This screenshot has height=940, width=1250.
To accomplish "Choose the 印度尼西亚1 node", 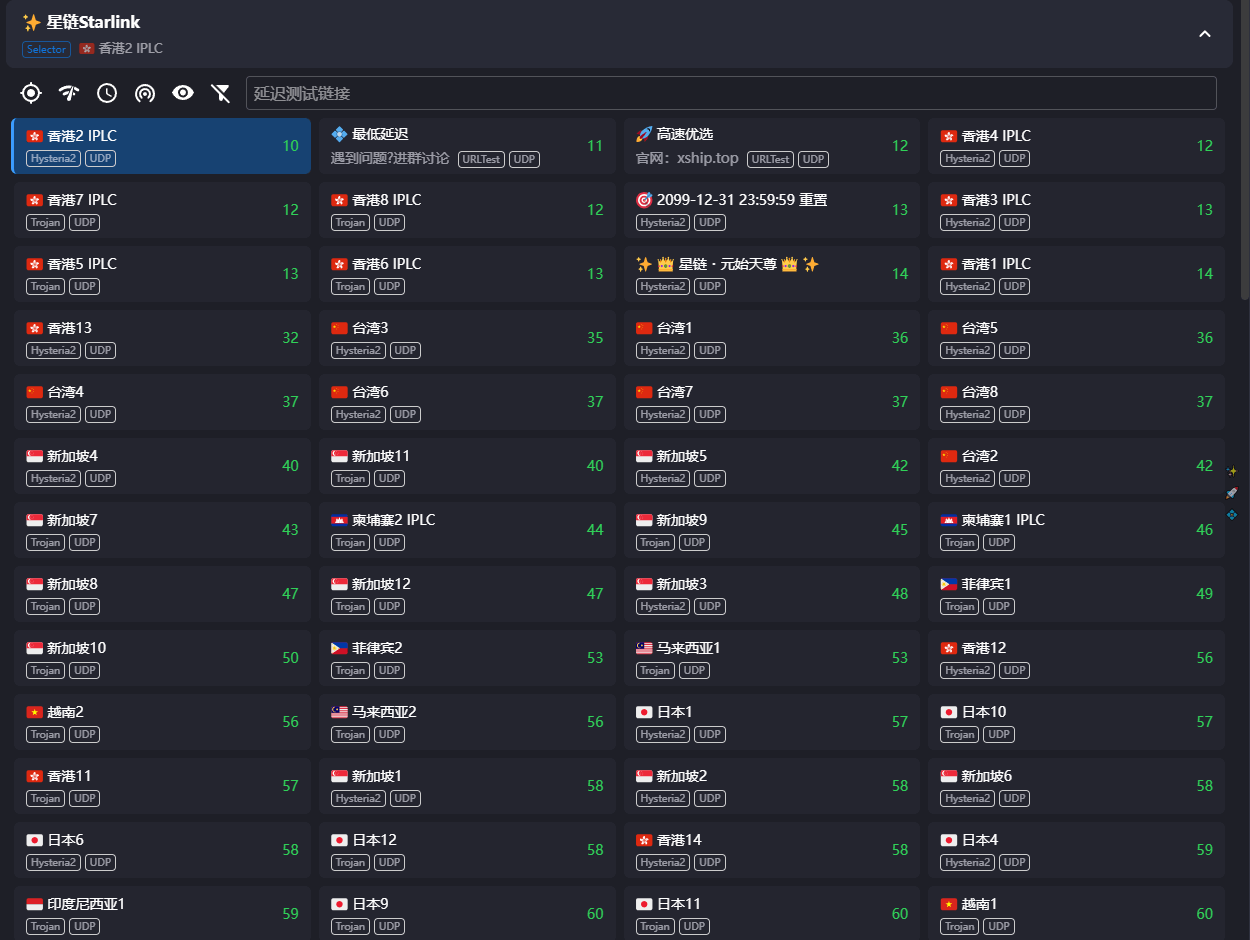I will [x=163, y=912].
